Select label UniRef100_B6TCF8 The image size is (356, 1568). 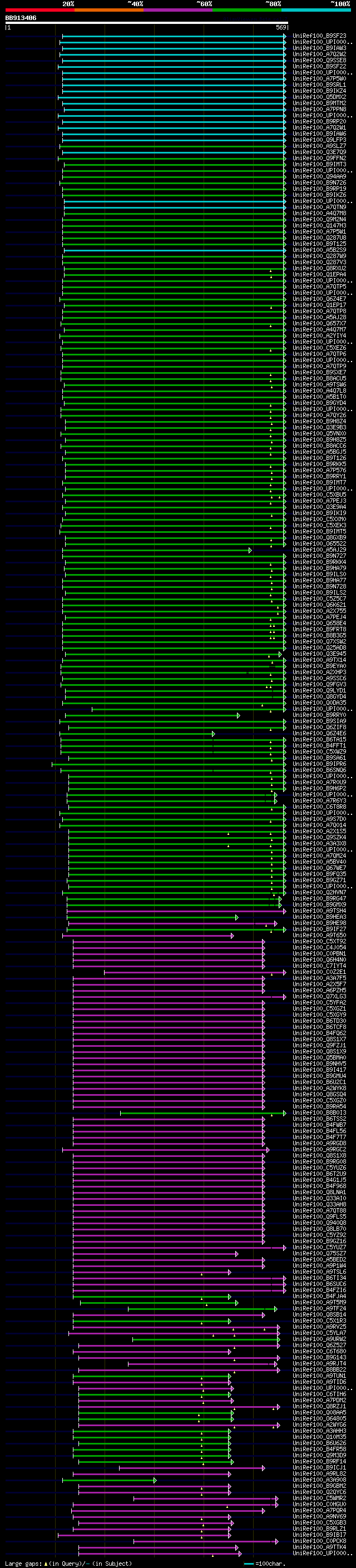pos(319,1027)
